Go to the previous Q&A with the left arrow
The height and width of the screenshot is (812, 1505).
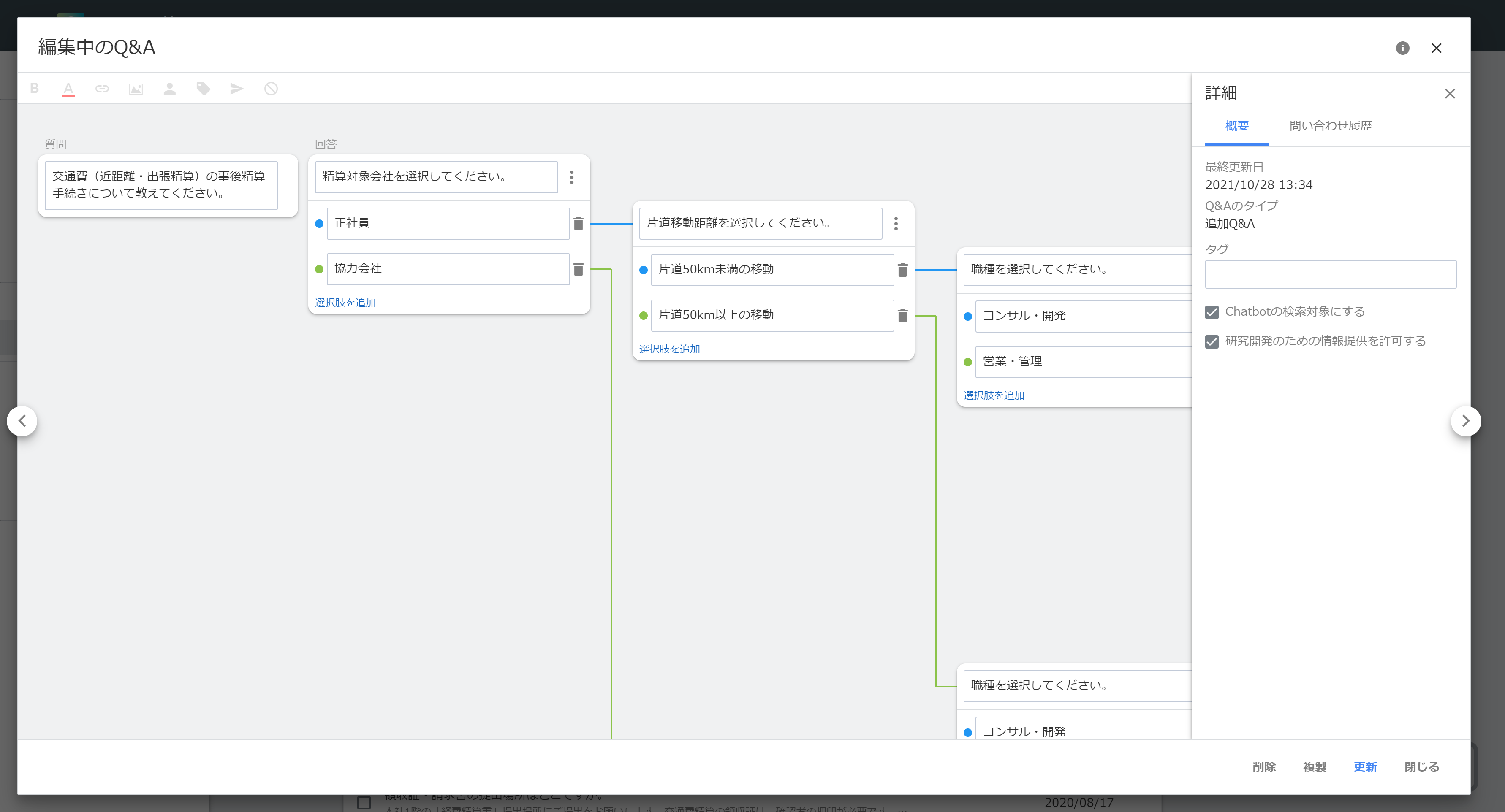(22, 421)
